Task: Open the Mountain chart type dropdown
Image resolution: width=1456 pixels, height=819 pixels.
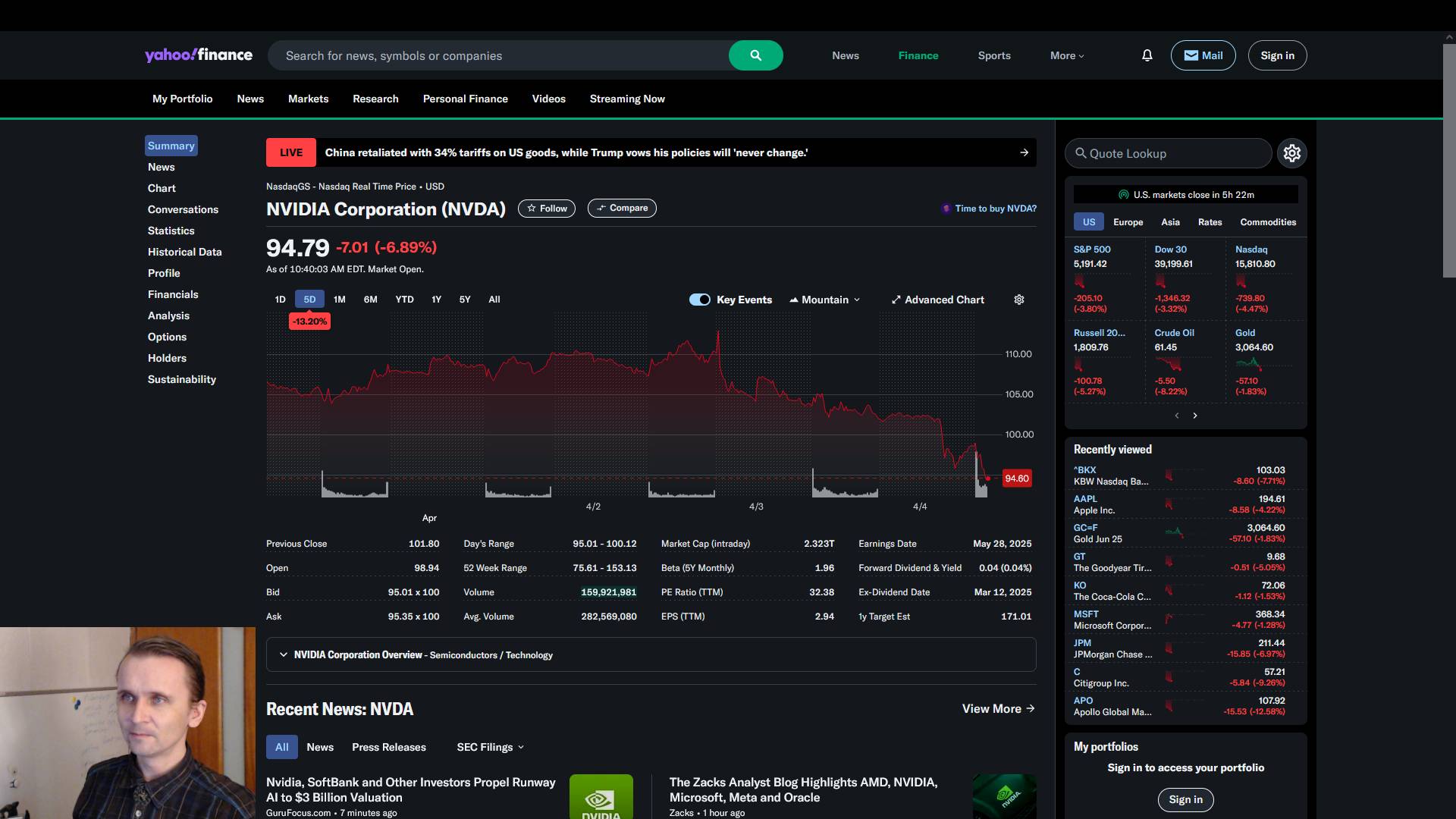Action: click(x=825, y=300)
